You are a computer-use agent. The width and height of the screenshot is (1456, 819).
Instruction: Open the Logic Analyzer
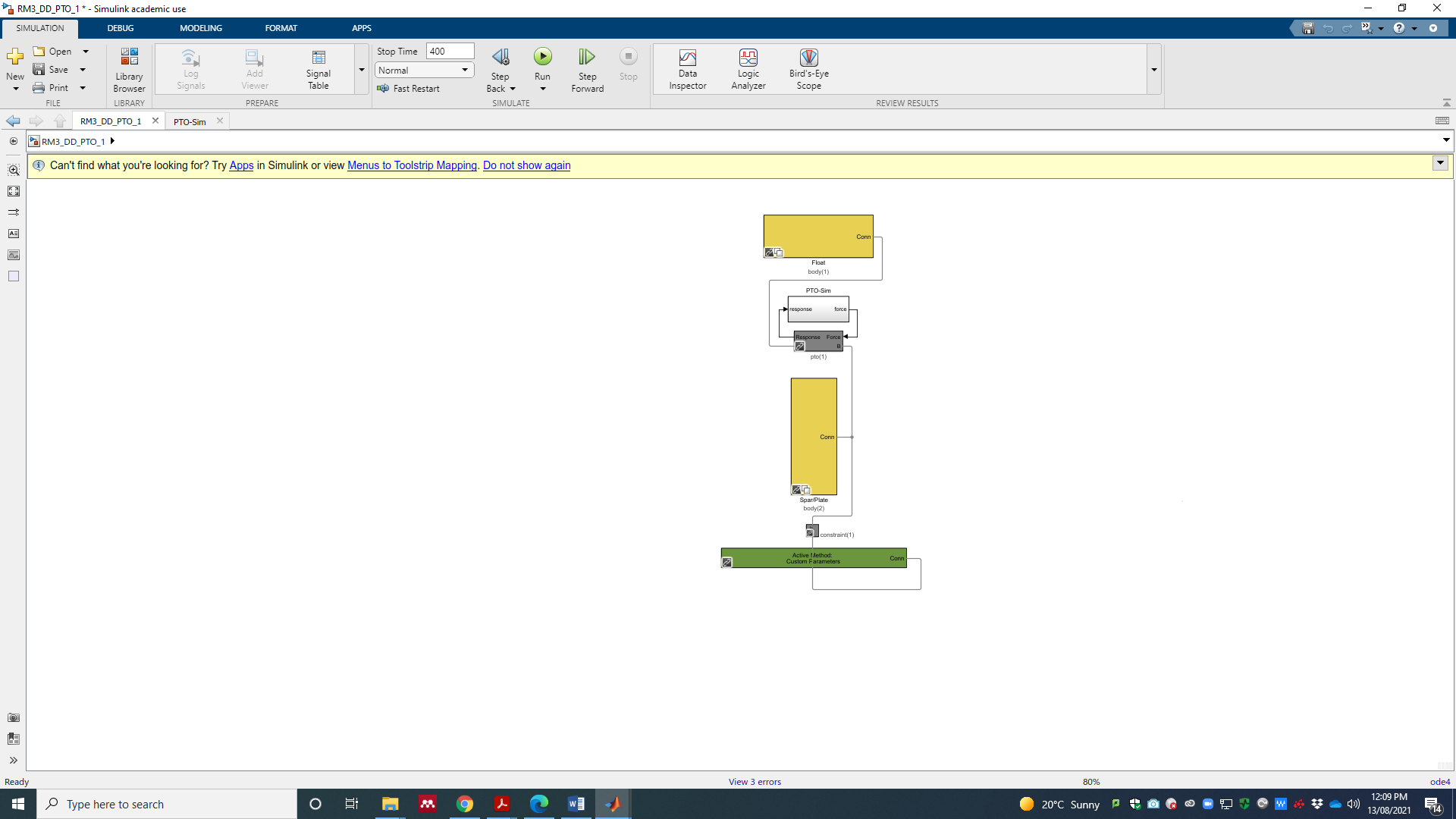click(748, 68)
